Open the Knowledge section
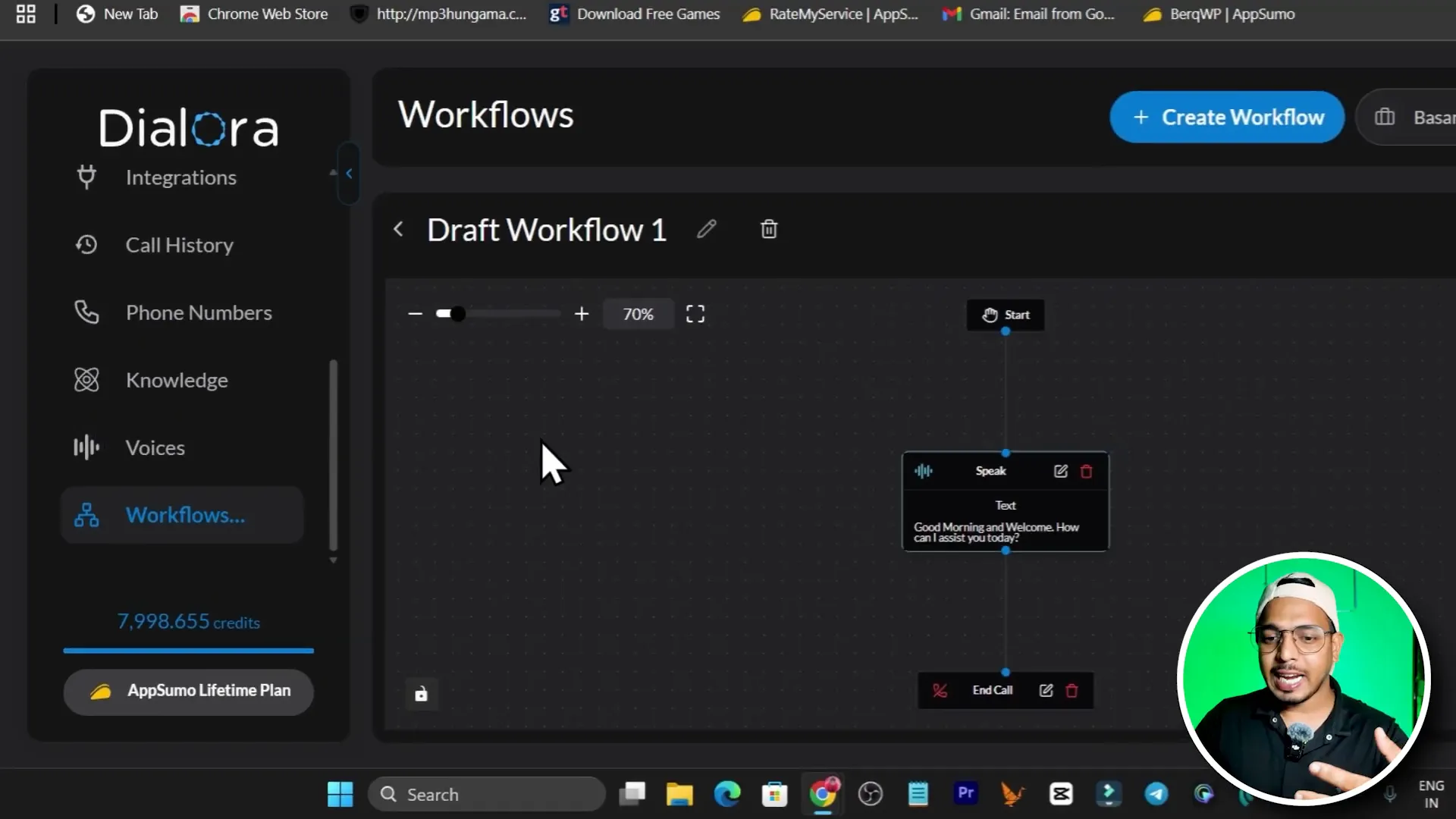 point(176,380)
